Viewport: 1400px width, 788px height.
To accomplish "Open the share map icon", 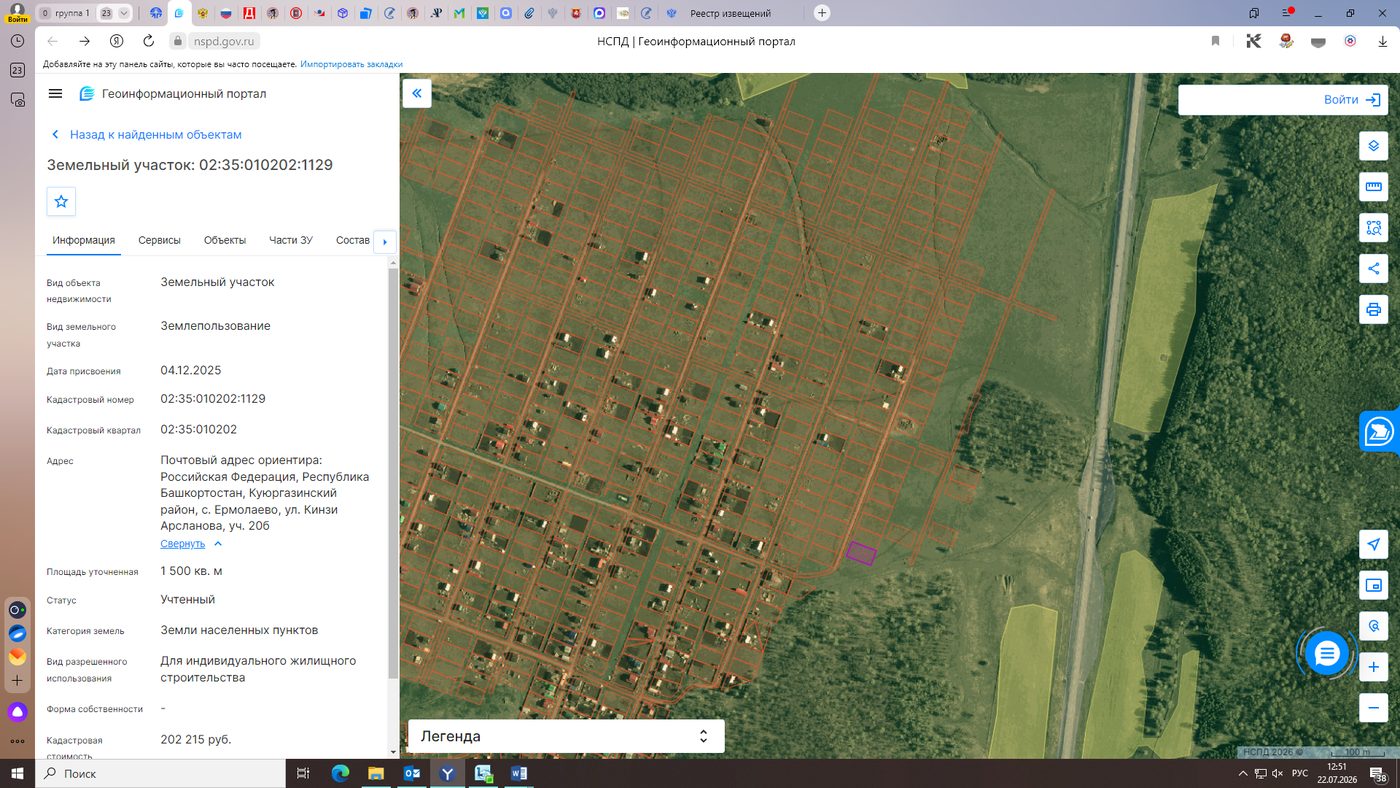I will (x=1373, y=268).
